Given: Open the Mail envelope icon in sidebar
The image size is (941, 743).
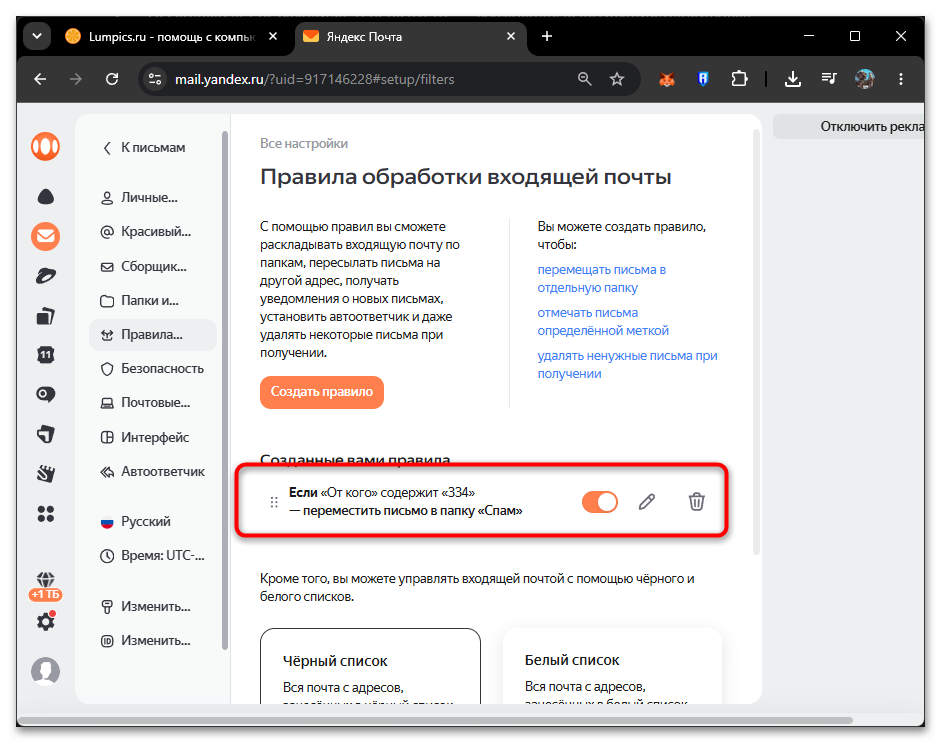Looking at the screenshot, I should pyautogui.click(x=46, y=236).
